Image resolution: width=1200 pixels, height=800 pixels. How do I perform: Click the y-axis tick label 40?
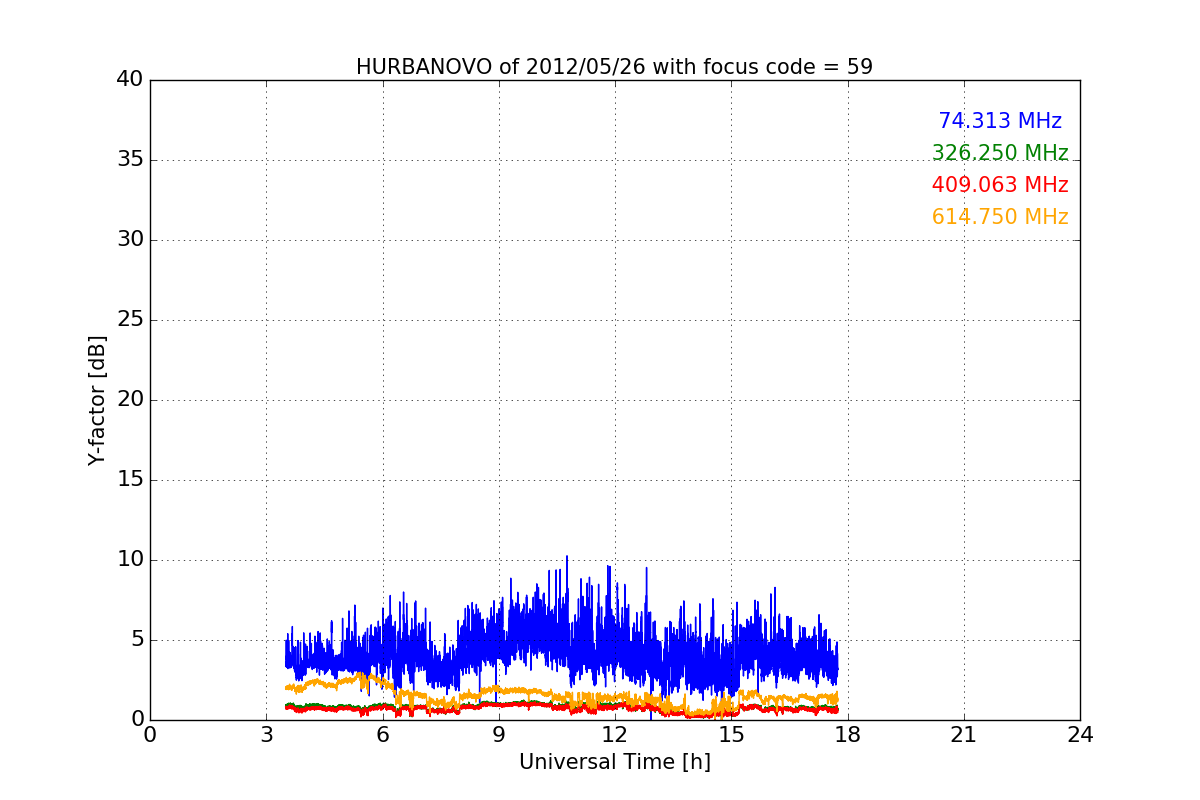pos(129,80)
